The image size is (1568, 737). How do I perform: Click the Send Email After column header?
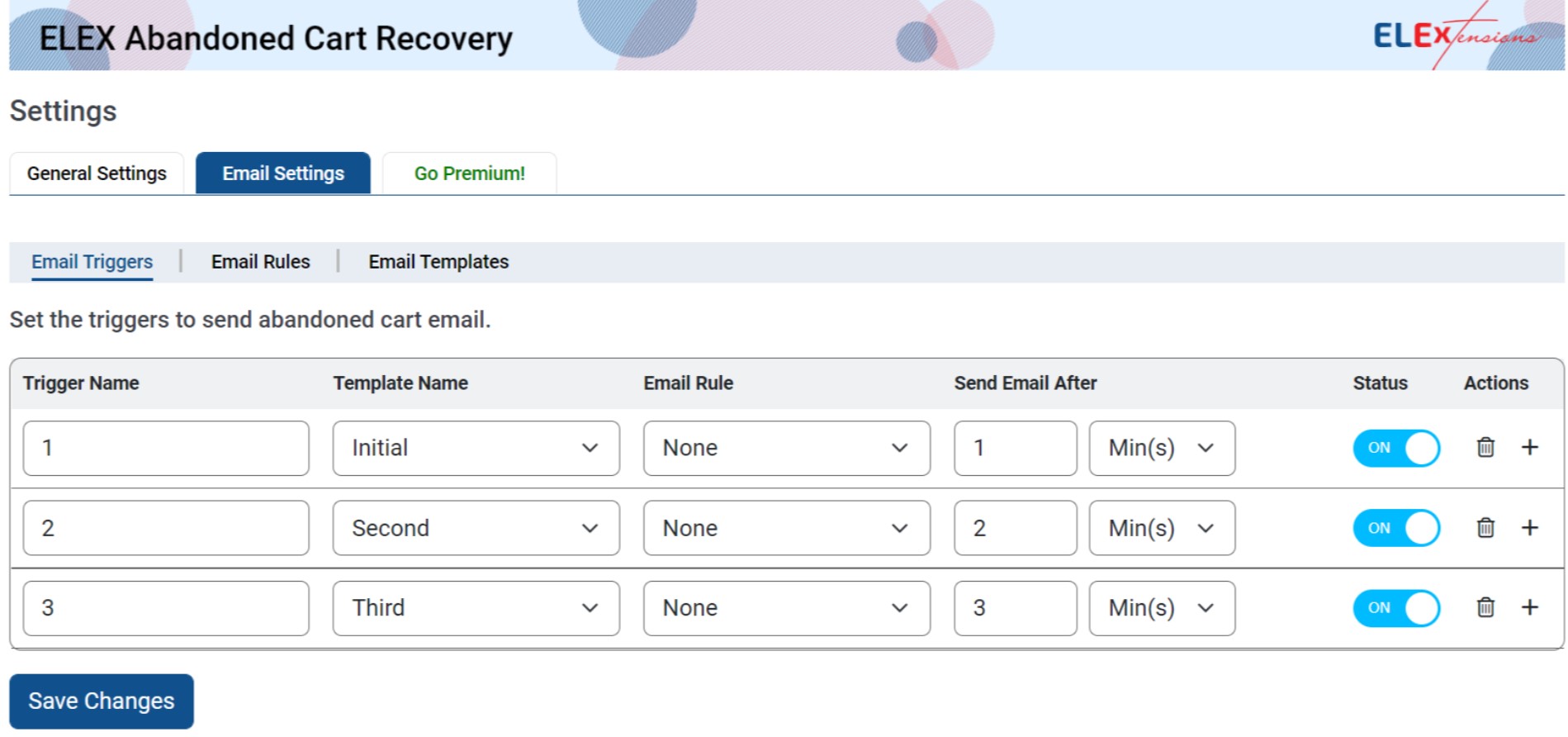click(x=1026, y=383)
